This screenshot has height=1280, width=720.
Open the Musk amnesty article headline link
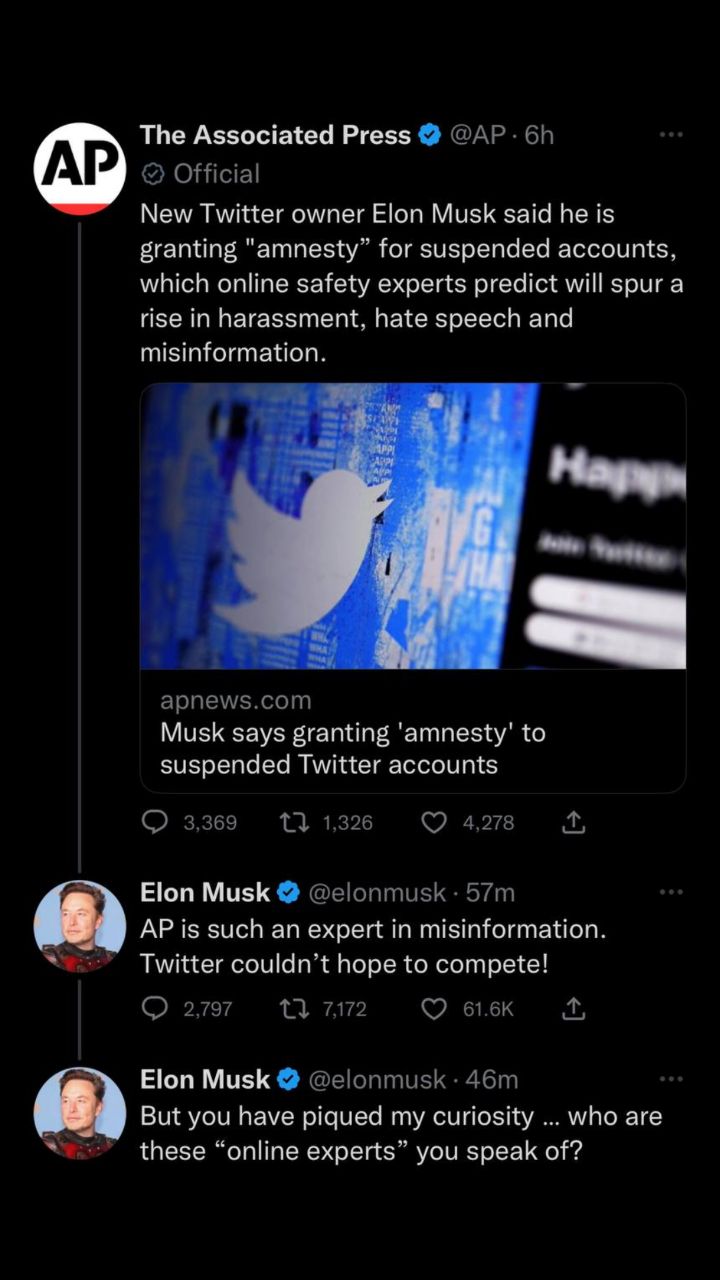[x=353, y=748]
